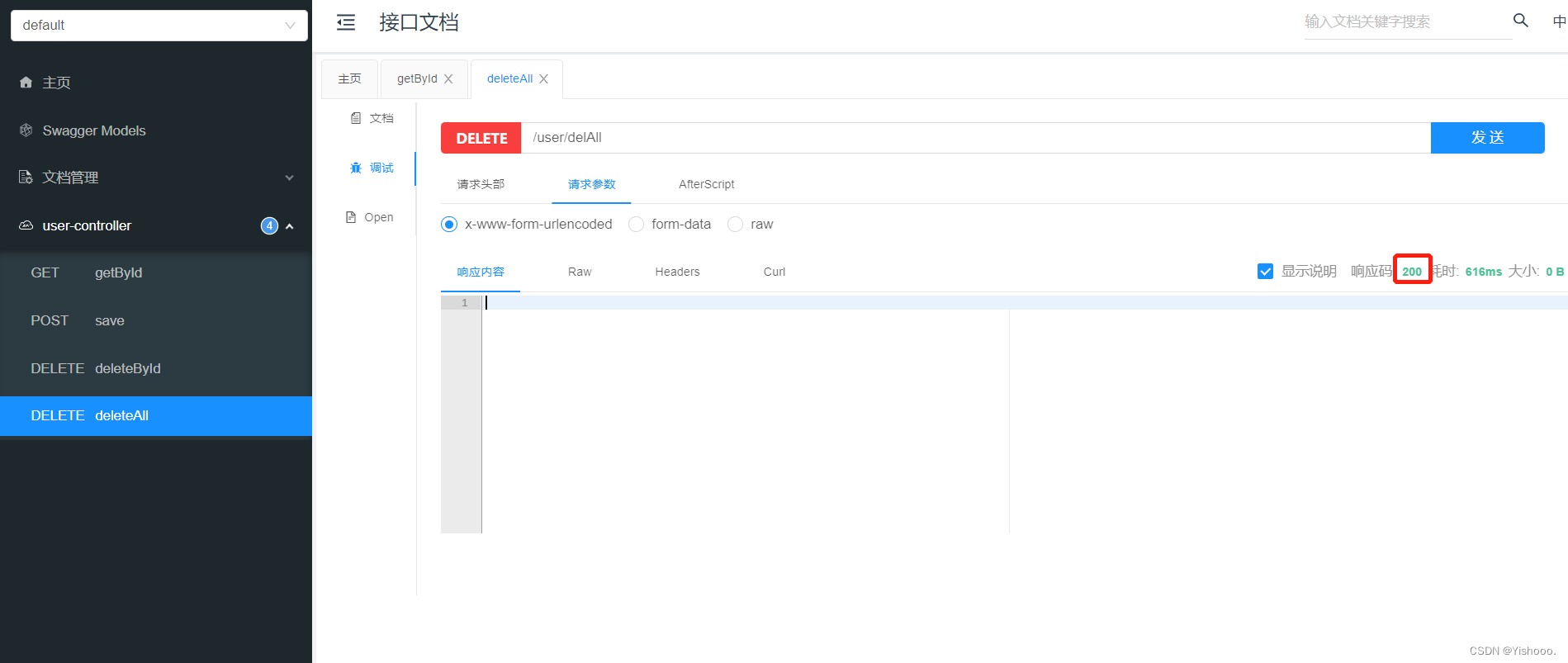Viewport: 1568px width, 663px height.
Task: Click the Open file icon
Action: coord(351,217)
